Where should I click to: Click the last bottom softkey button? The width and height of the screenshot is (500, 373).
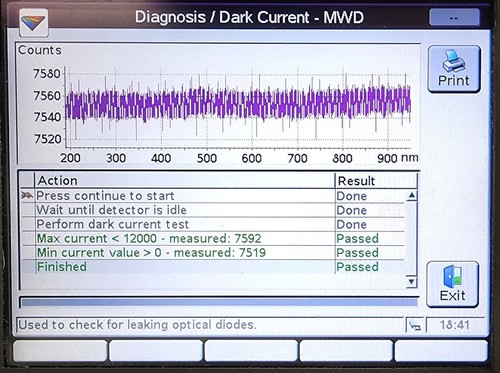(441, 351)
